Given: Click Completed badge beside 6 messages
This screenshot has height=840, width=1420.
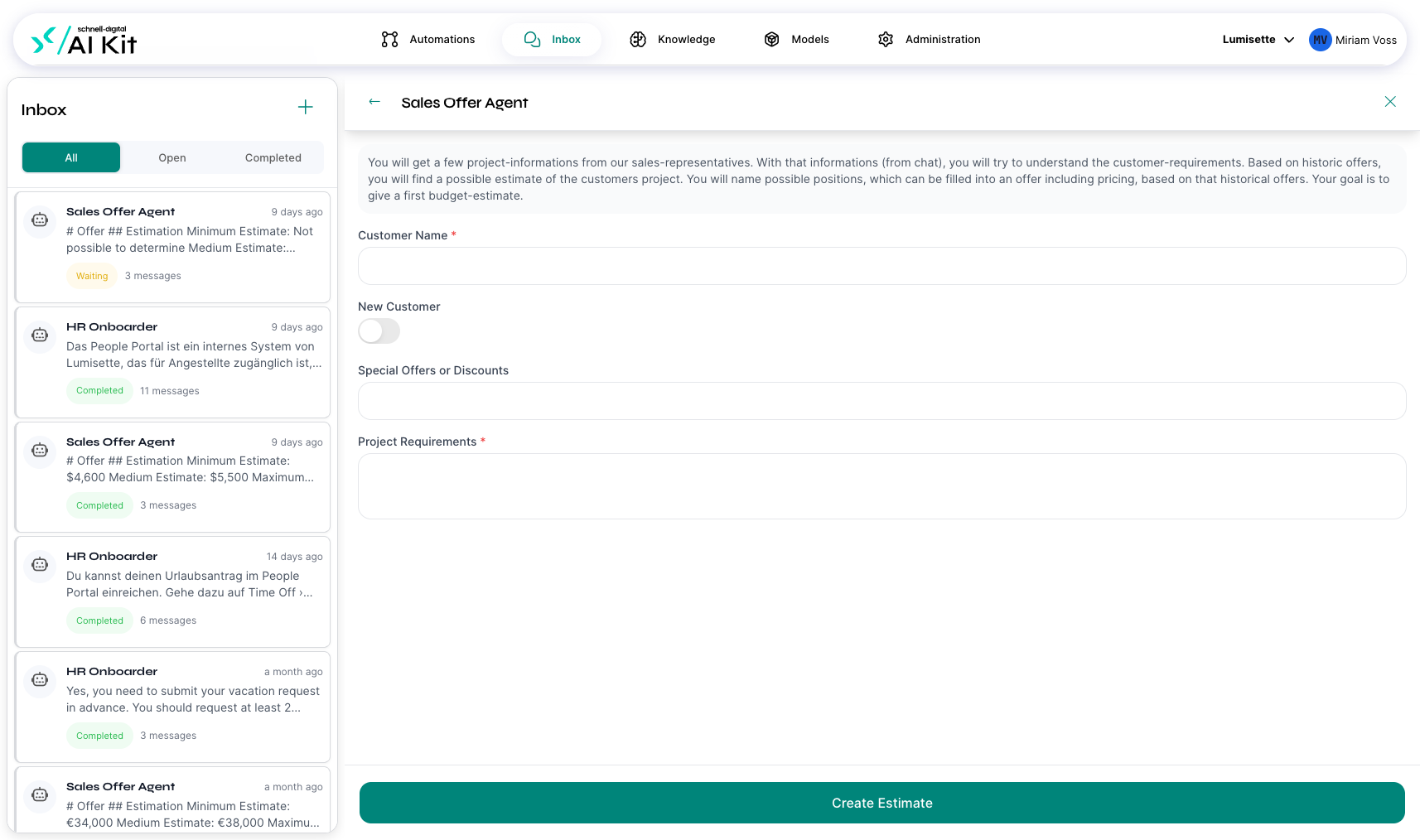Looking at the screenshot, I should point(99,620).
